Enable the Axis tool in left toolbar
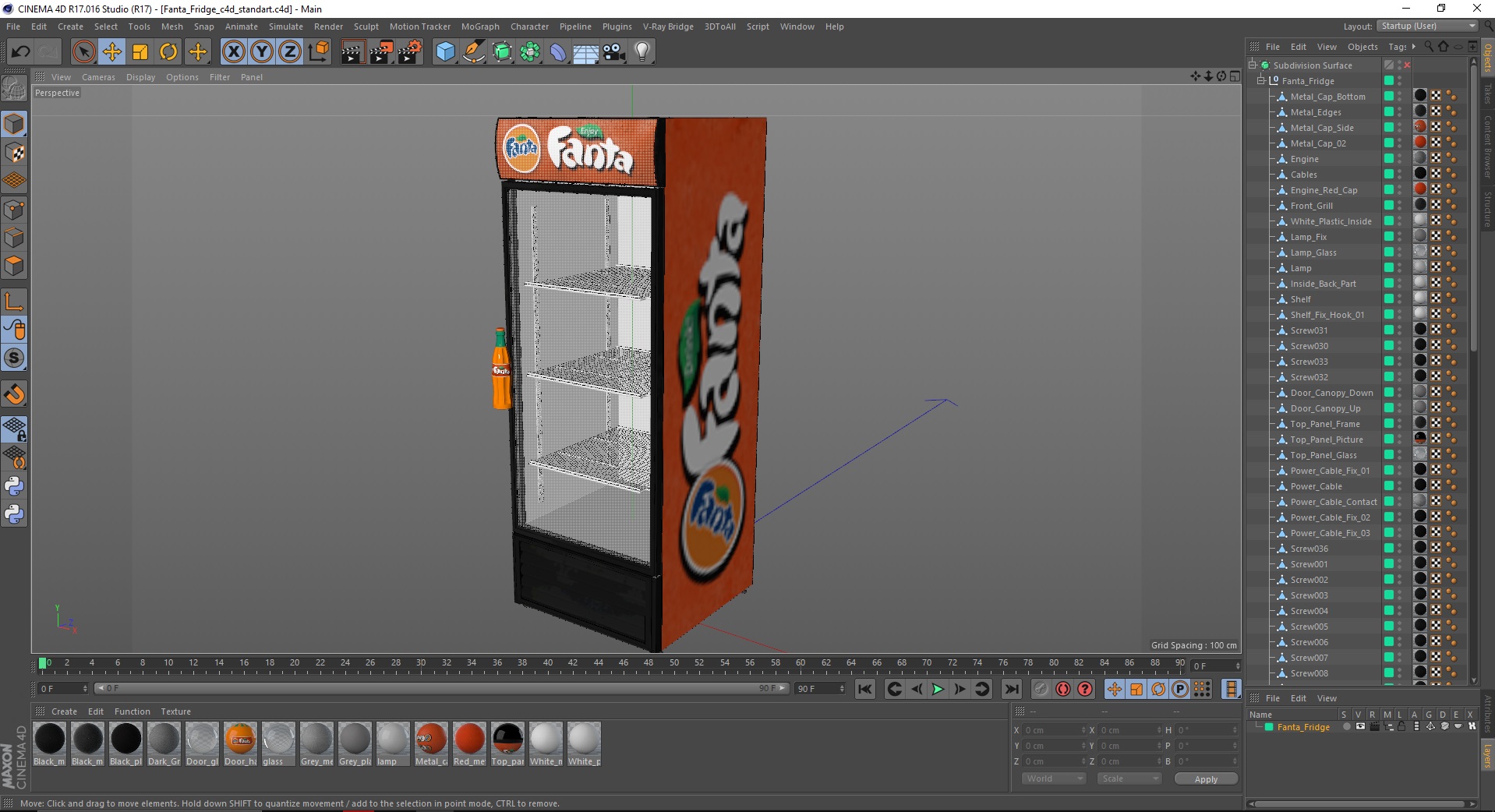 point(14,302)
